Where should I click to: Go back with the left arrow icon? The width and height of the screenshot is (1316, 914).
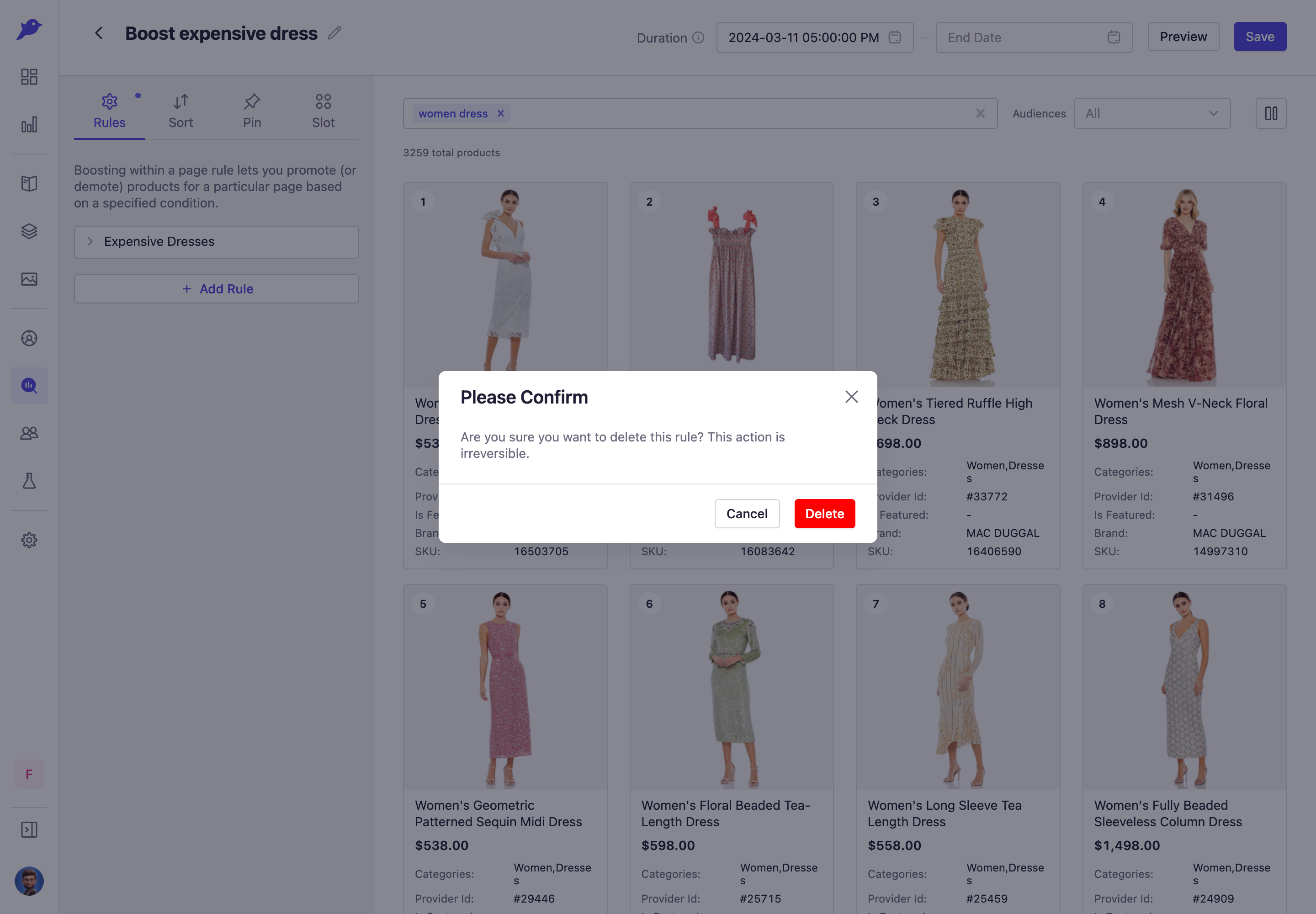(x=99, y=33)
